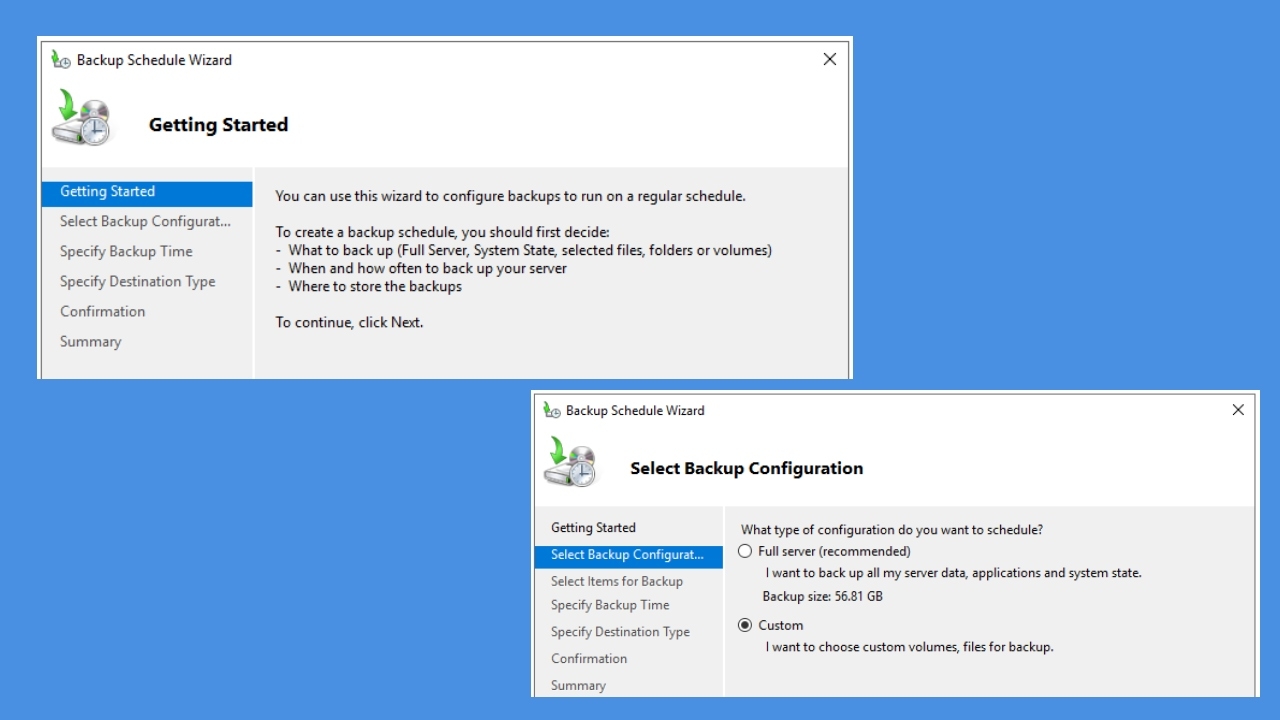Click 'You can use this wizard to configure backups' sentence
The height and width of the screenshot is (720, 1280).
[x=510, y=197]
